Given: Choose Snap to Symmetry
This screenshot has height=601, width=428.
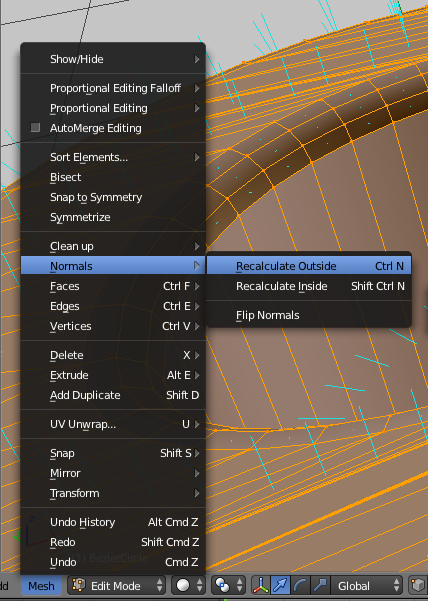Looking at the screenshot, I should tap(113, 197).
